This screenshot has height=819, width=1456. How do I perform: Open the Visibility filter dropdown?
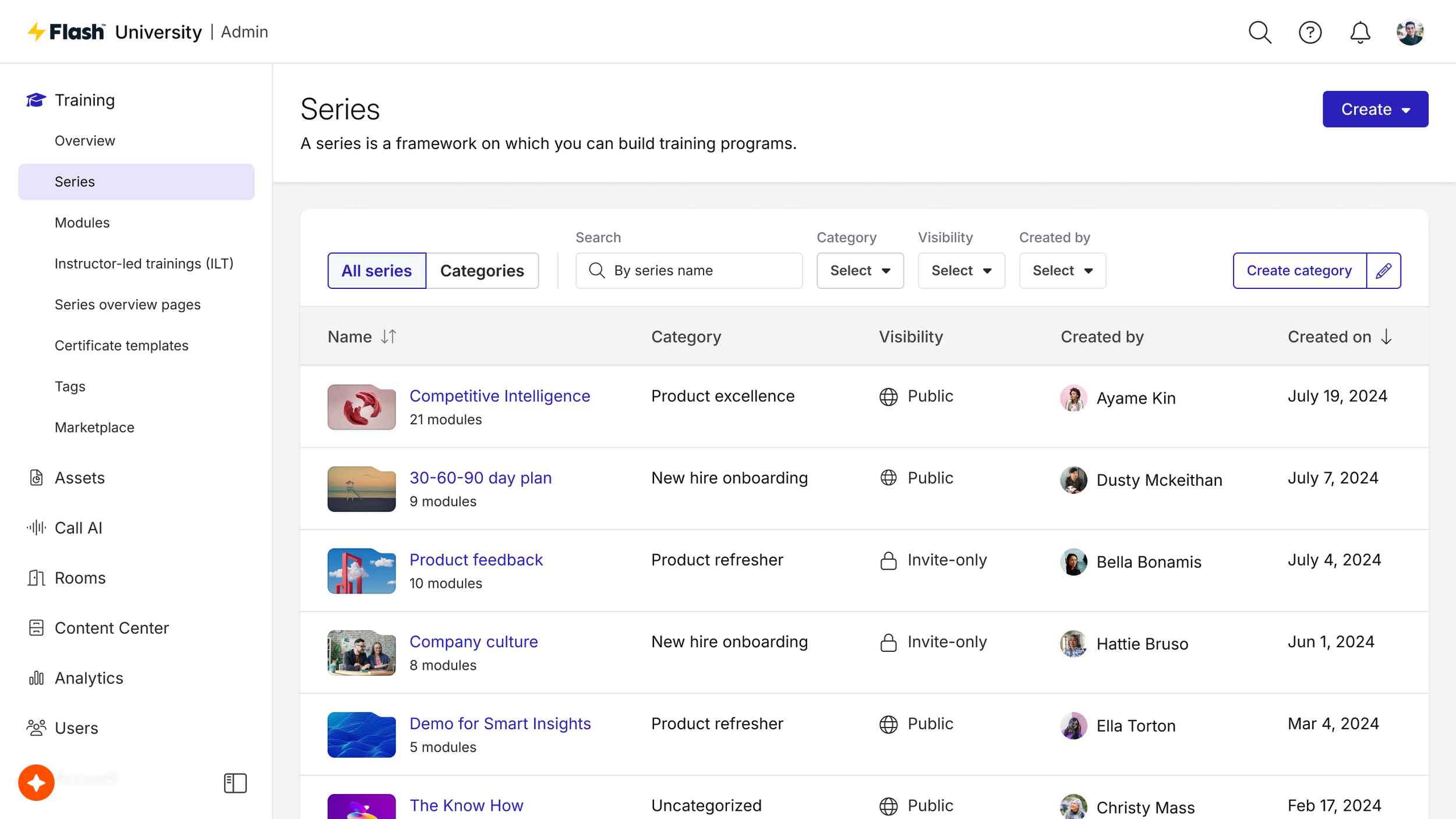[961, 270]
